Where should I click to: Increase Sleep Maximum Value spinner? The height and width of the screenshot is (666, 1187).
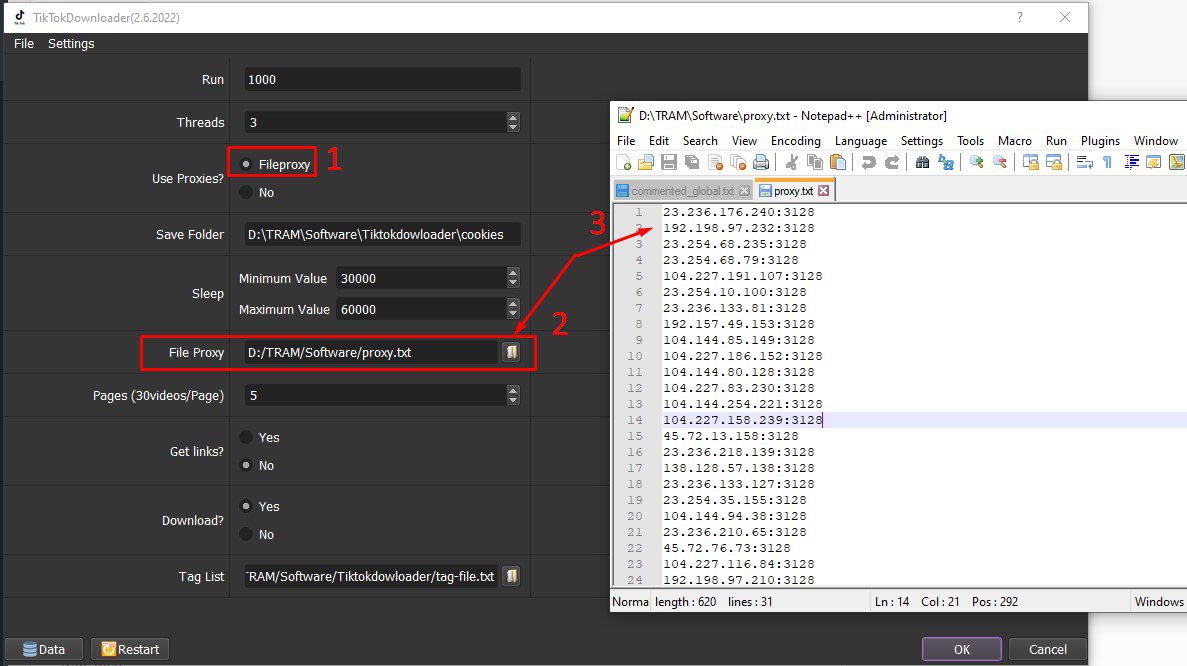513,304
